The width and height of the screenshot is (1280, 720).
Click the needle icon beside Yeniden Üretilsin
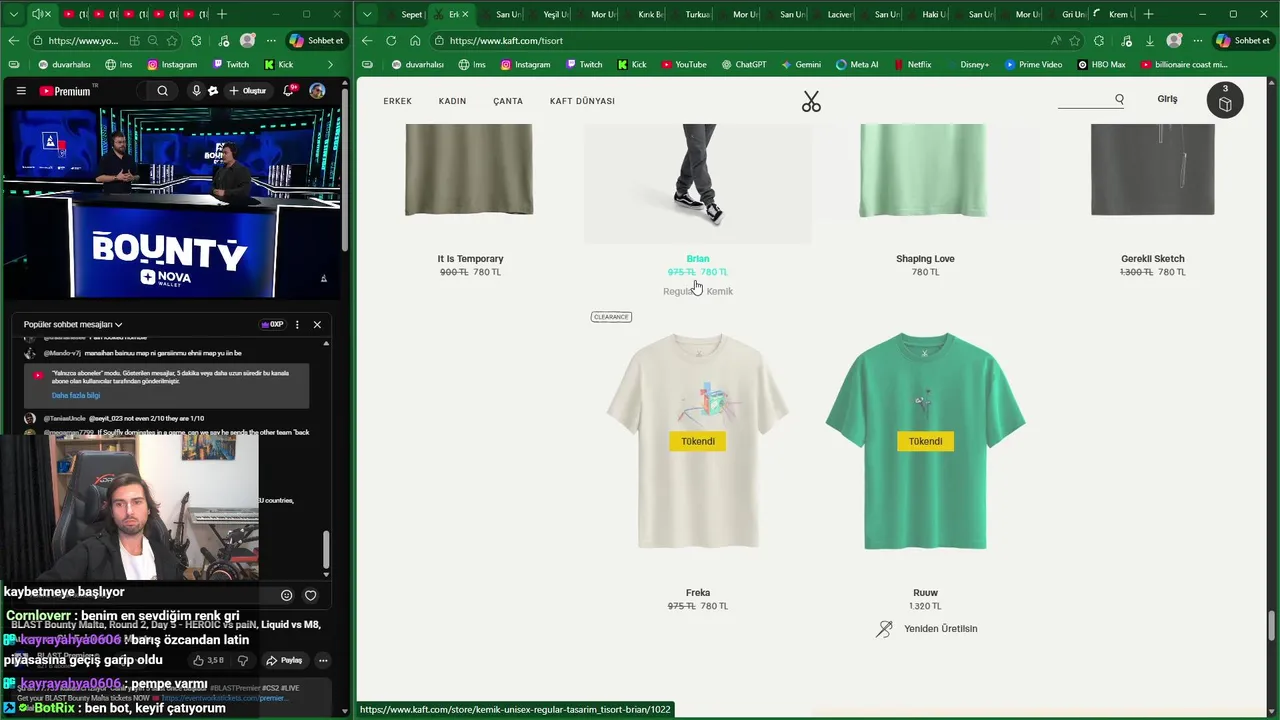[884, 629]
